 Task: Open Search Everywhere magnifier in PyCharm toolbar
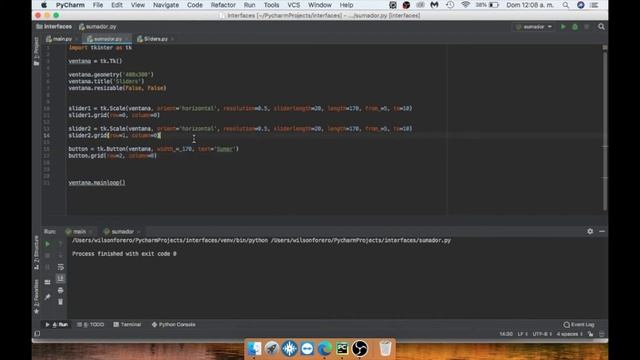point(601,27)
